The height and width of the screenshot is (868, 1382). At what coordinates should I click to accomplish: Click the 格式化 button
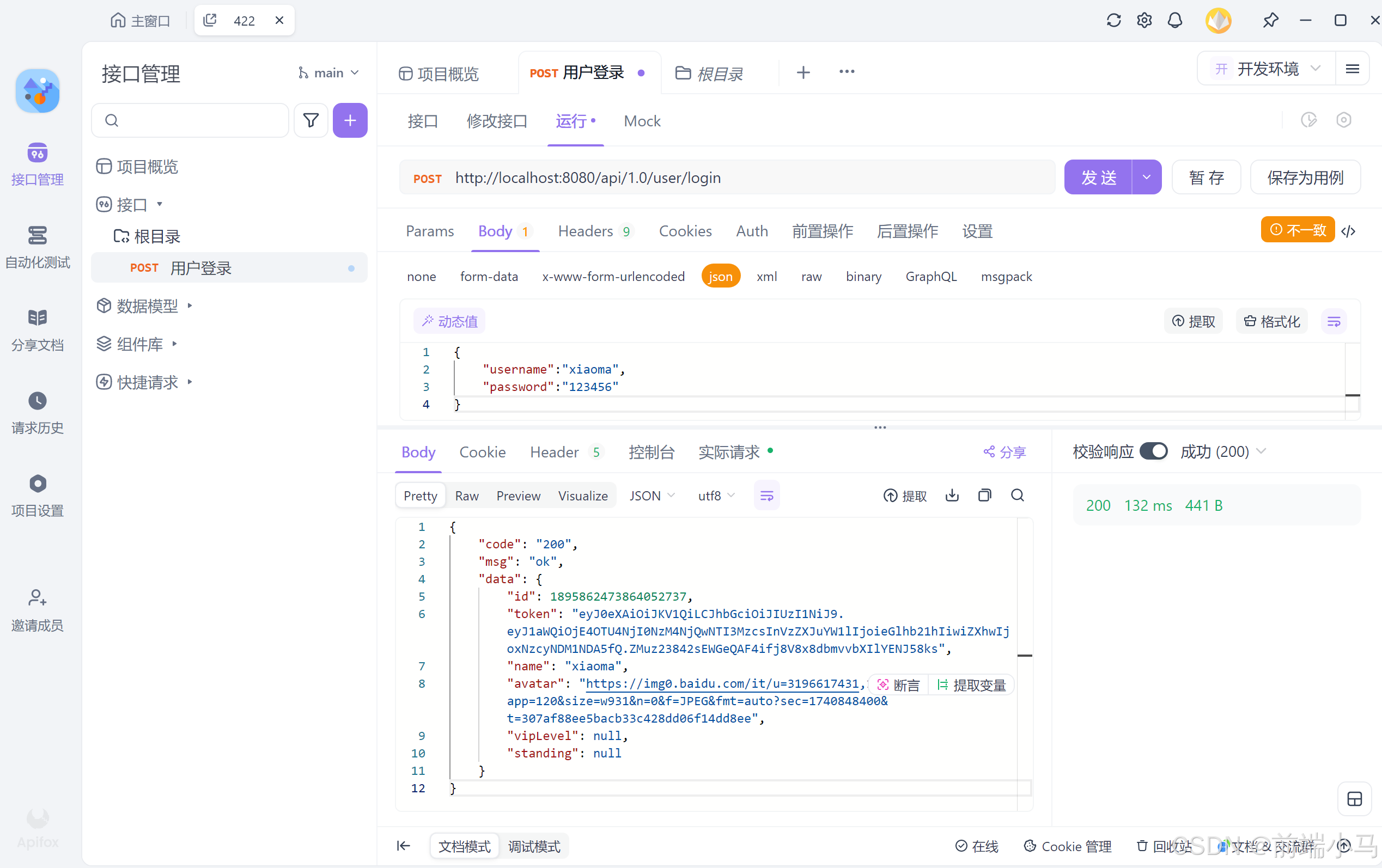(x=1272, y=321)
